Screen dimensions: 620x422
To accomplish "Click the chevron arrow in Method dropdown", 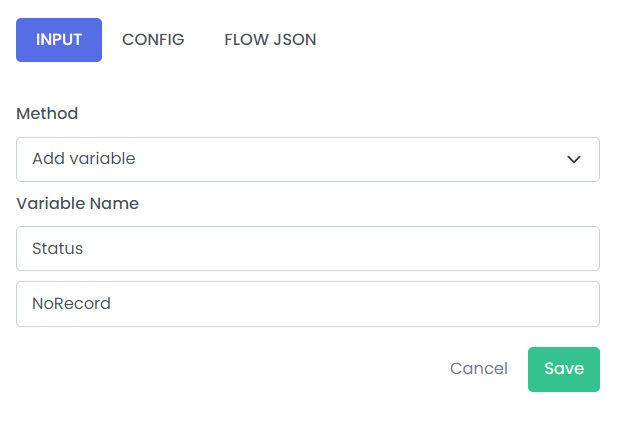I will [x=574, y=159].
